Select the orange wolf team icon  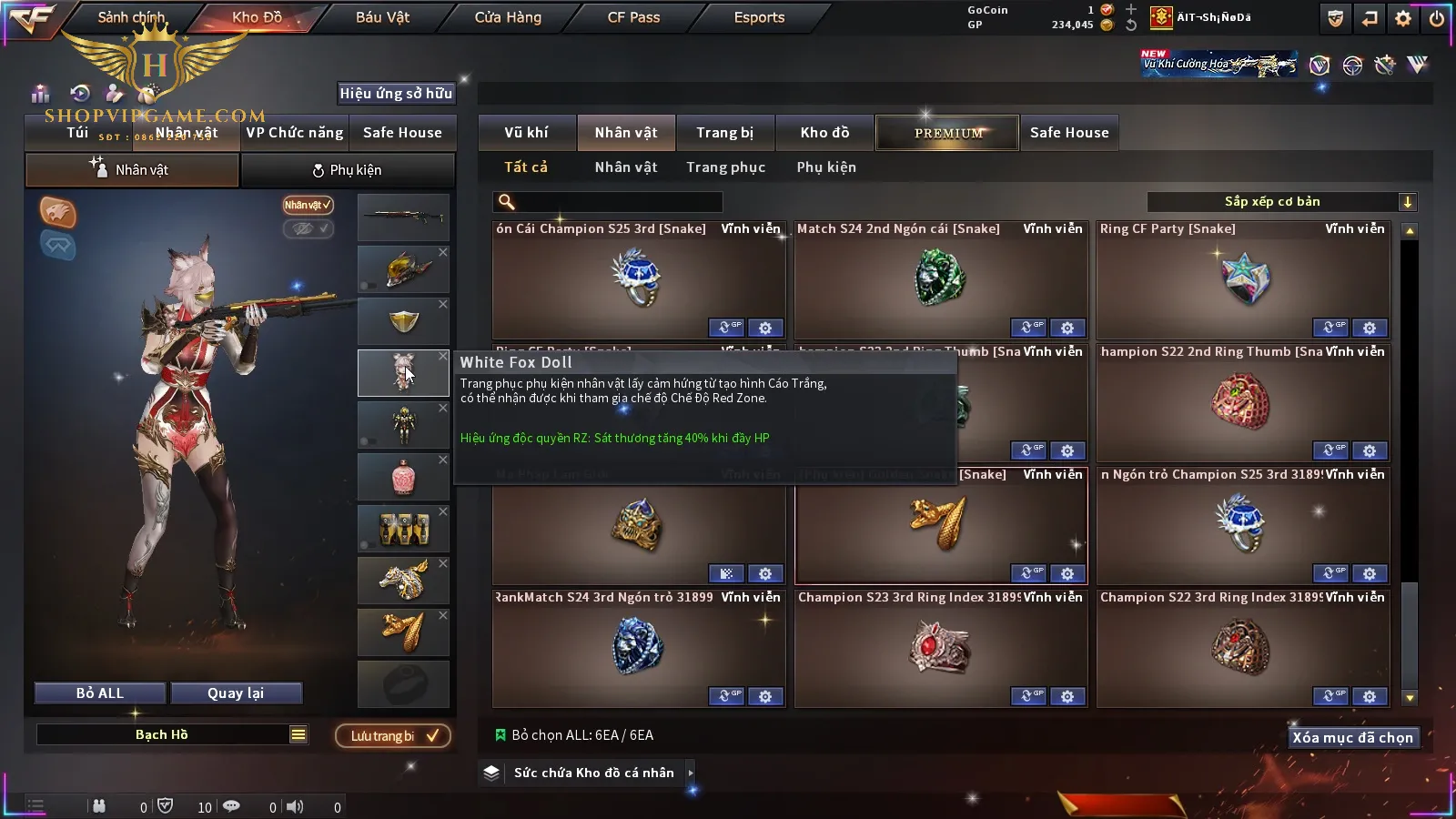click(x=58, y=212)
